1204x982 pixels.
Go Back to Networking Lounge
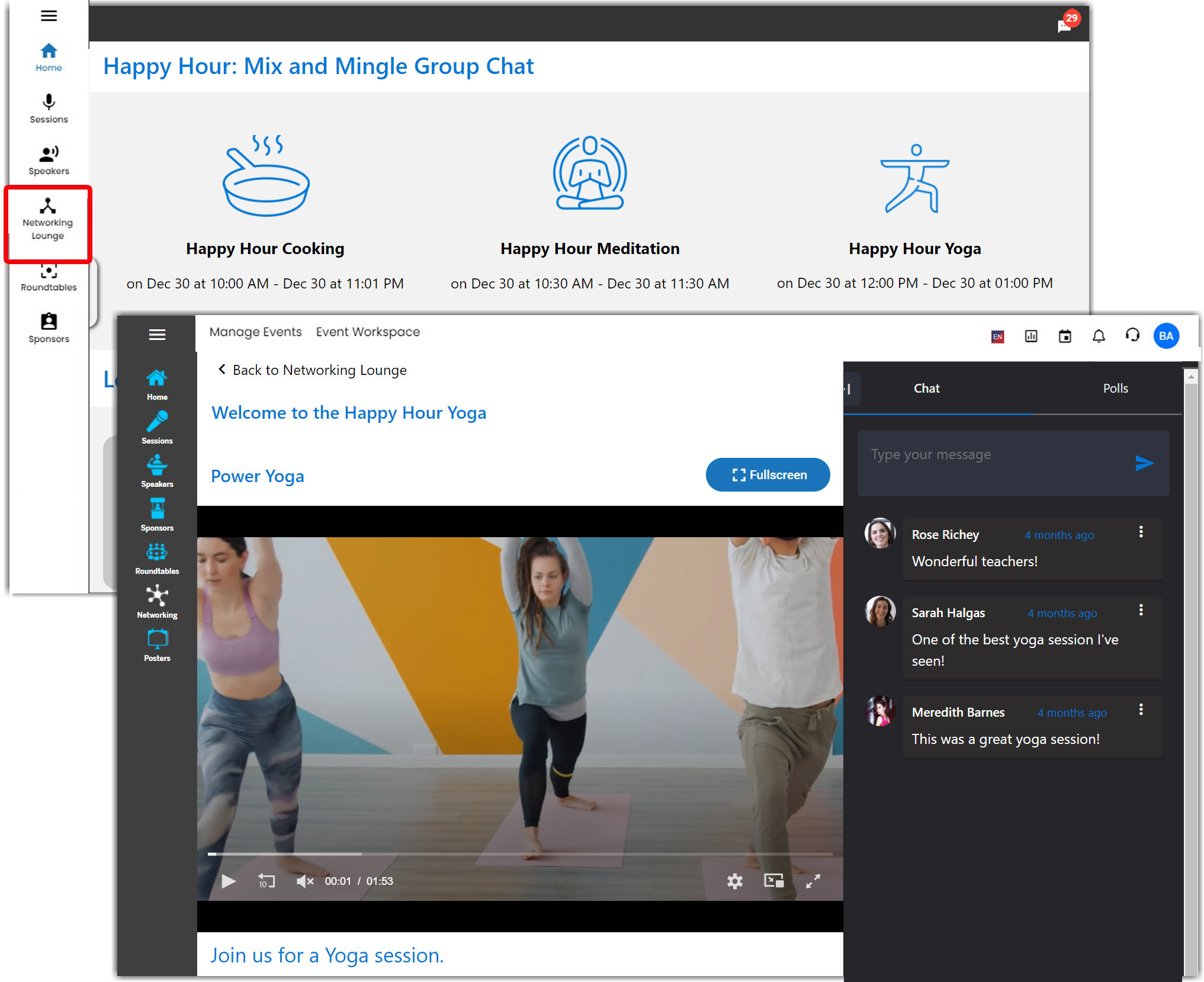(312, 370)
